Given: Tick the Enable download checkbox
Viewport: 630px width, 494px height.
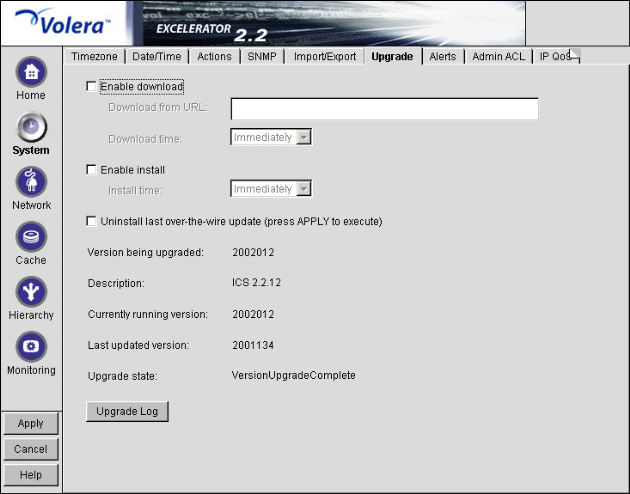Looking at the screenshot, I should (91, 86).
